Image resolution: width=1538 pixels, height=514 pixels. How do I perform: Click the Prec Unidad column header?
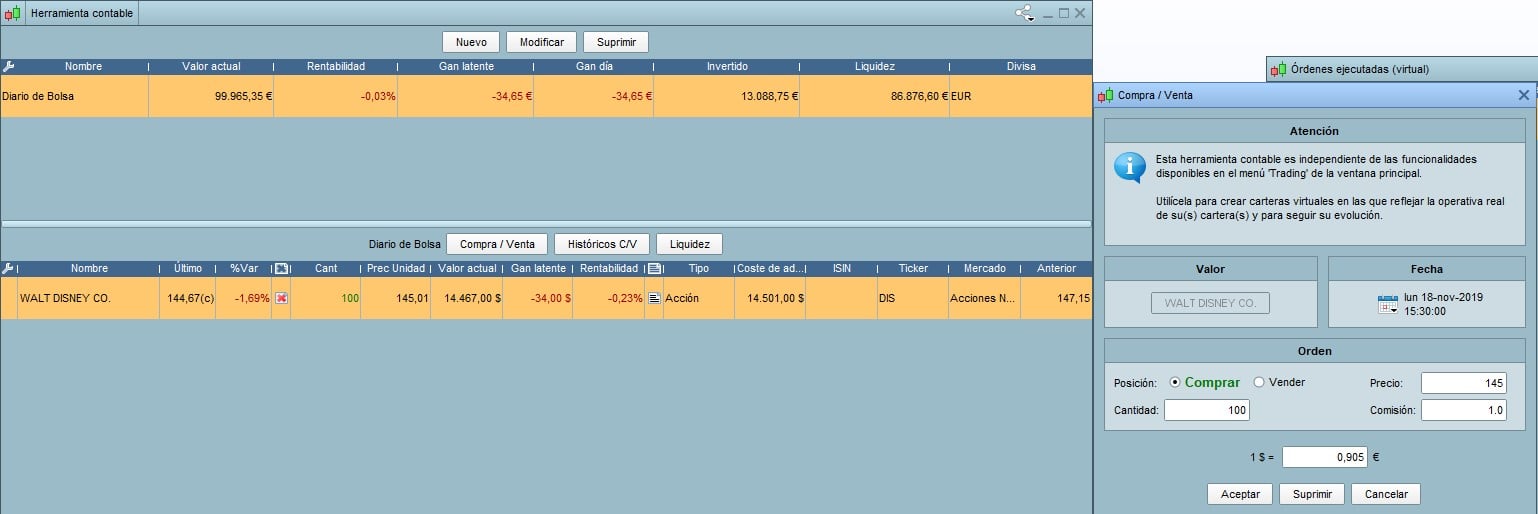tap(396, 269)
